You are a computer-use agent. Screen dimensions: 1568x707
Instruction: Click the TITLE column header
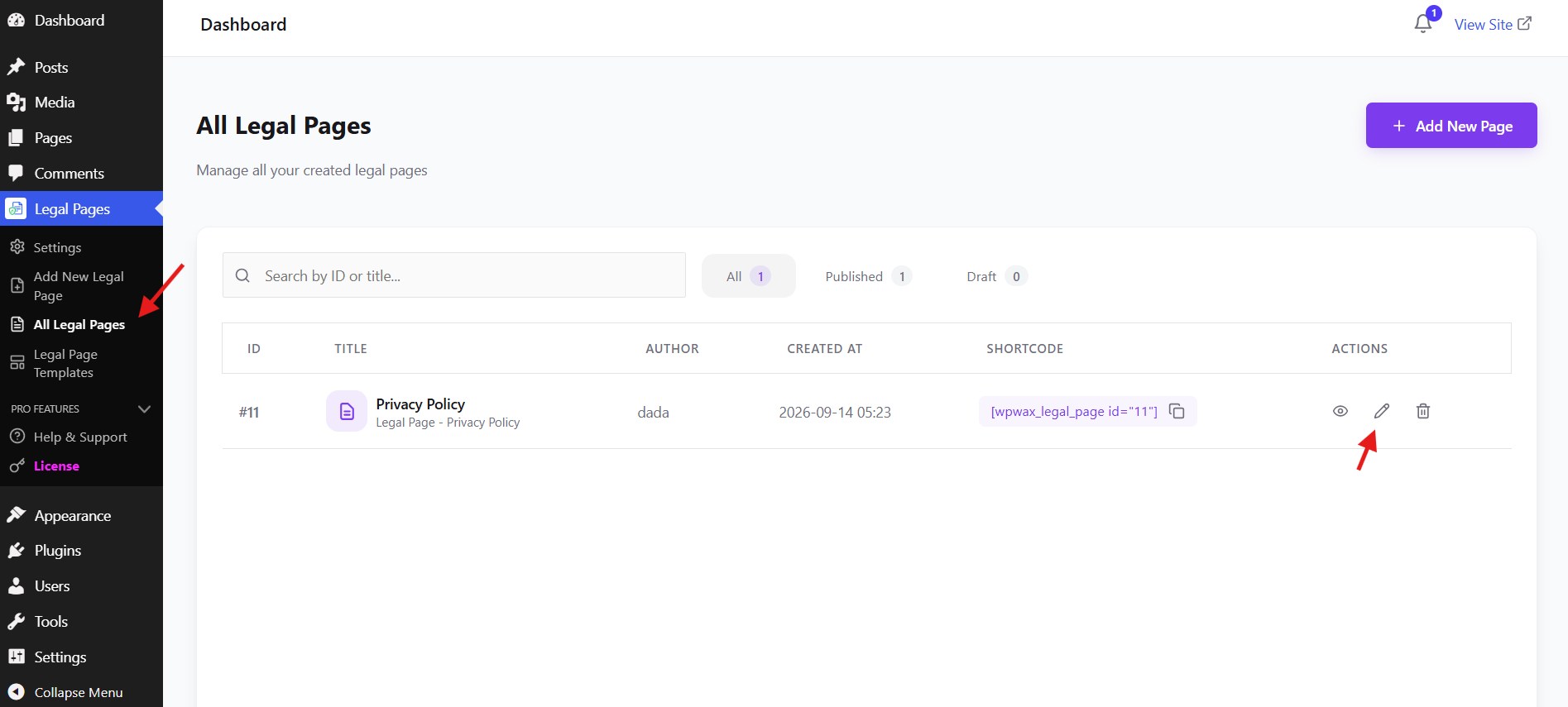tap(351, 349)
